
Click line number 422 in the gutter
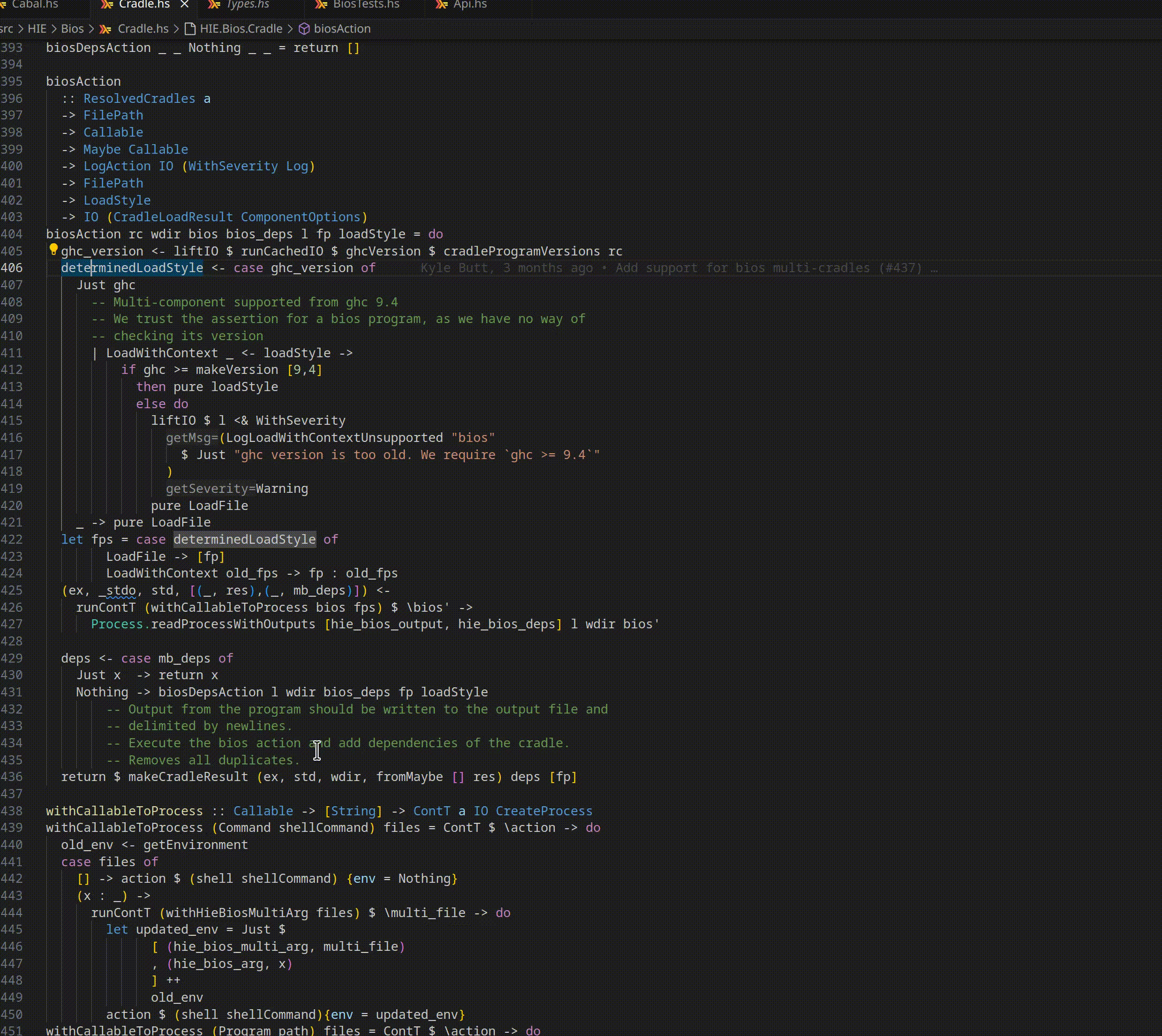pos(11,539)
